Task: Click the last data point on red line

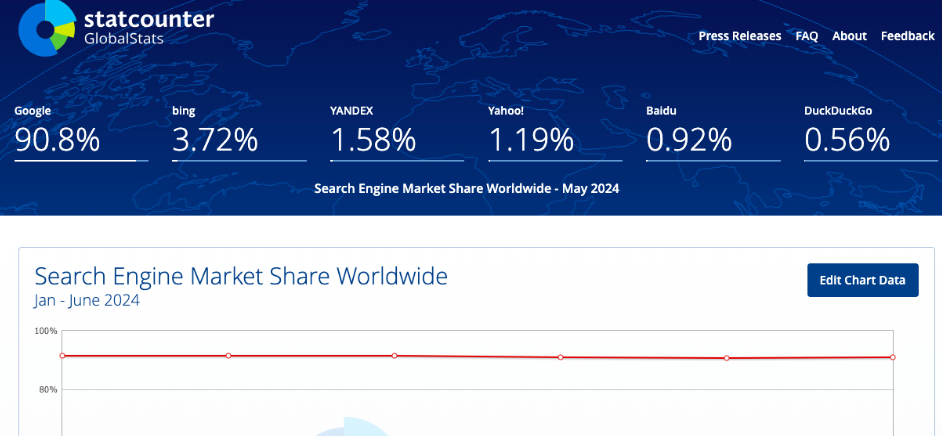Action: [x=892, y=357]
